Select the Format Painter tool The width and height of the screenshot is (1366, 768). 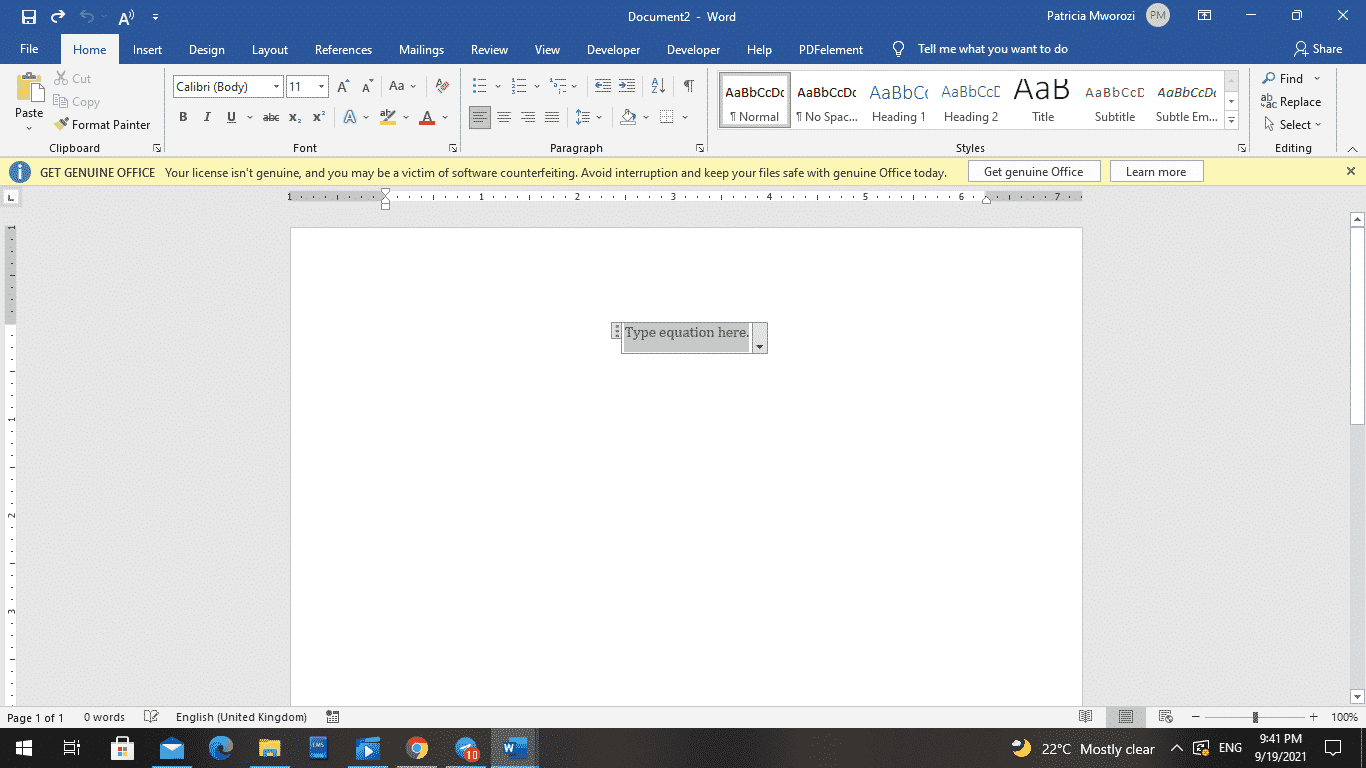(x=104, y=124)
